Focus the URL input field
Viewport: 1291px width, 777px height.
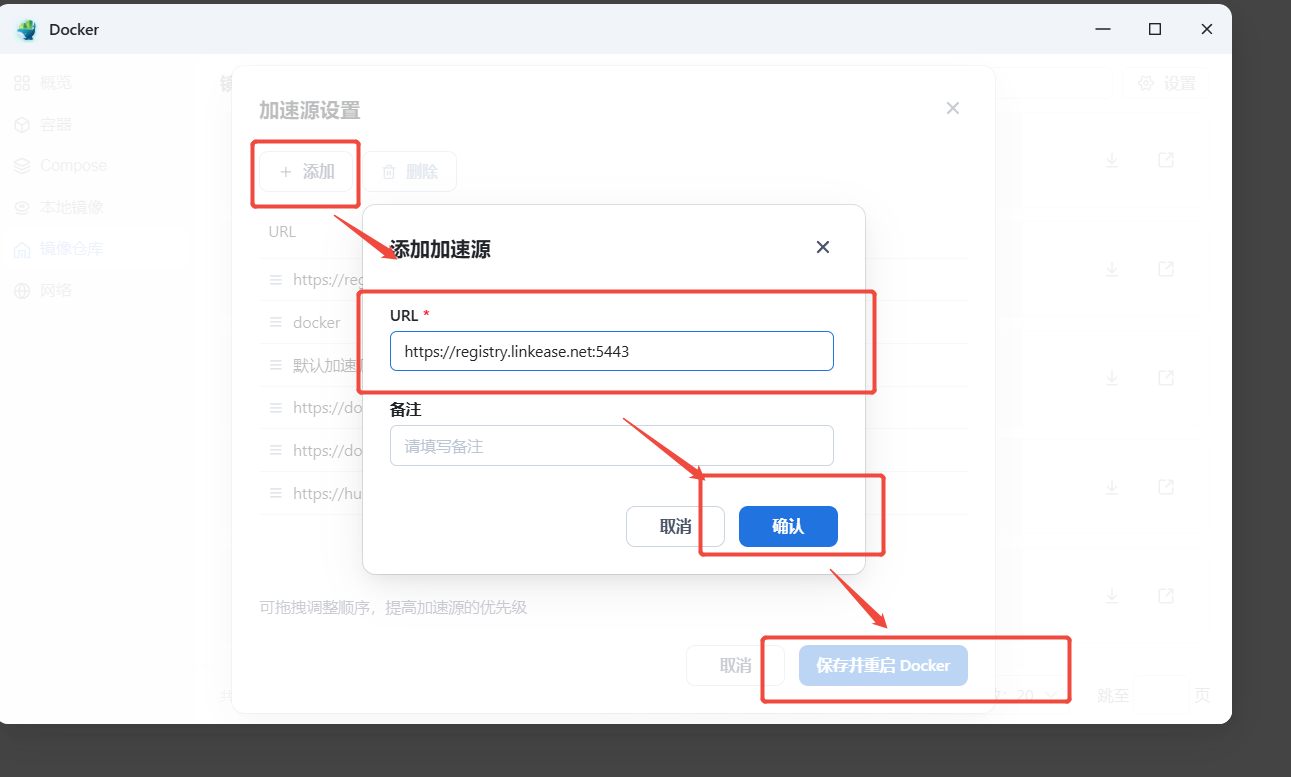tap(611, 351)
